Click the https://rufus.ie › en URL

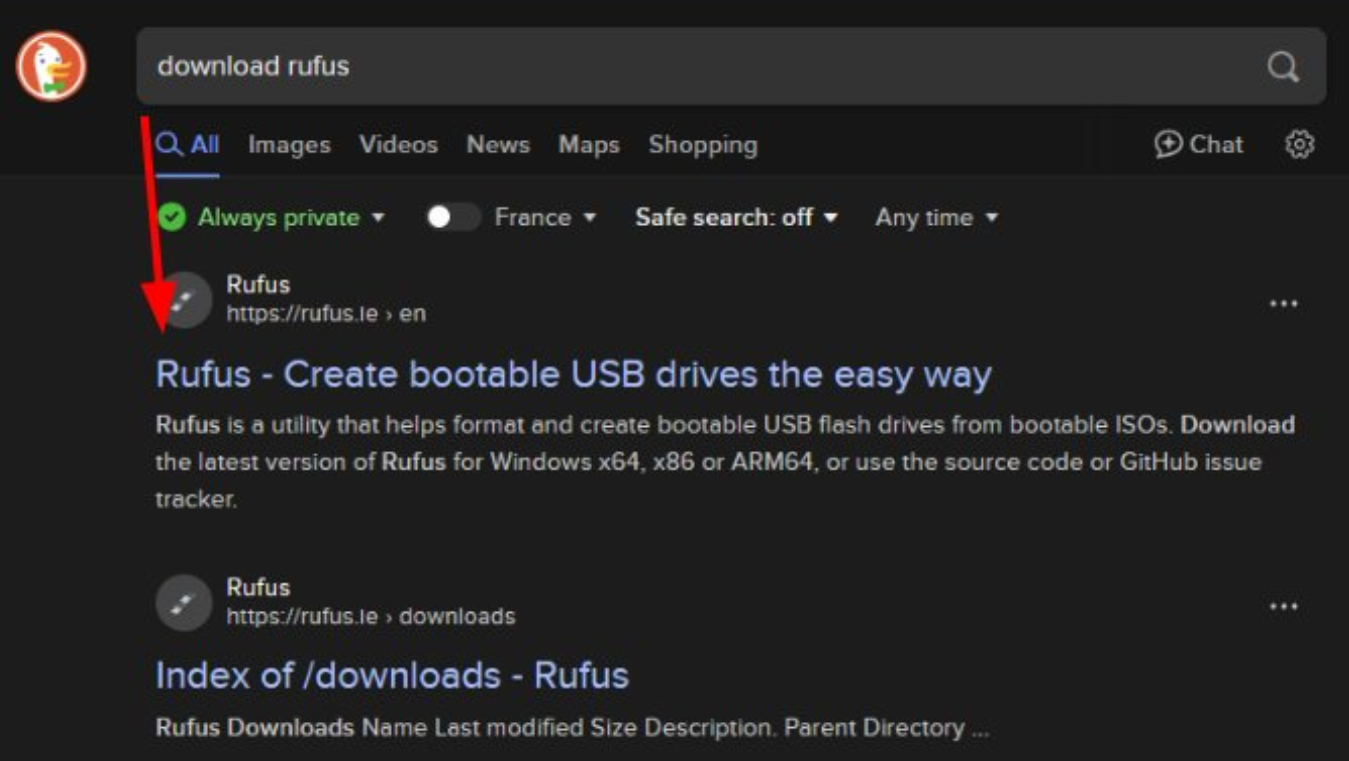point(326,313)
